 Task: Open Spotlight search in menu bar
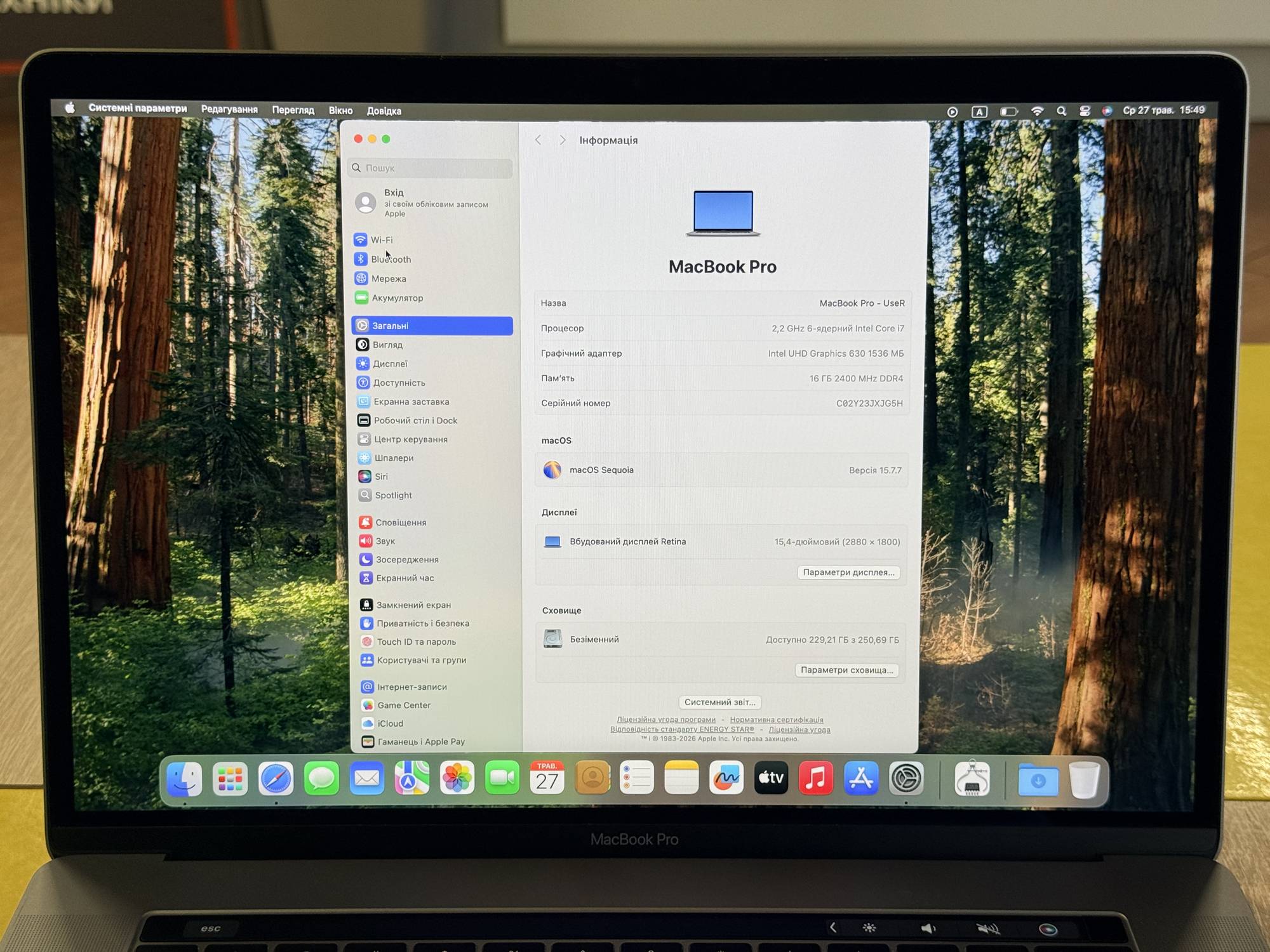point(1061,111)
